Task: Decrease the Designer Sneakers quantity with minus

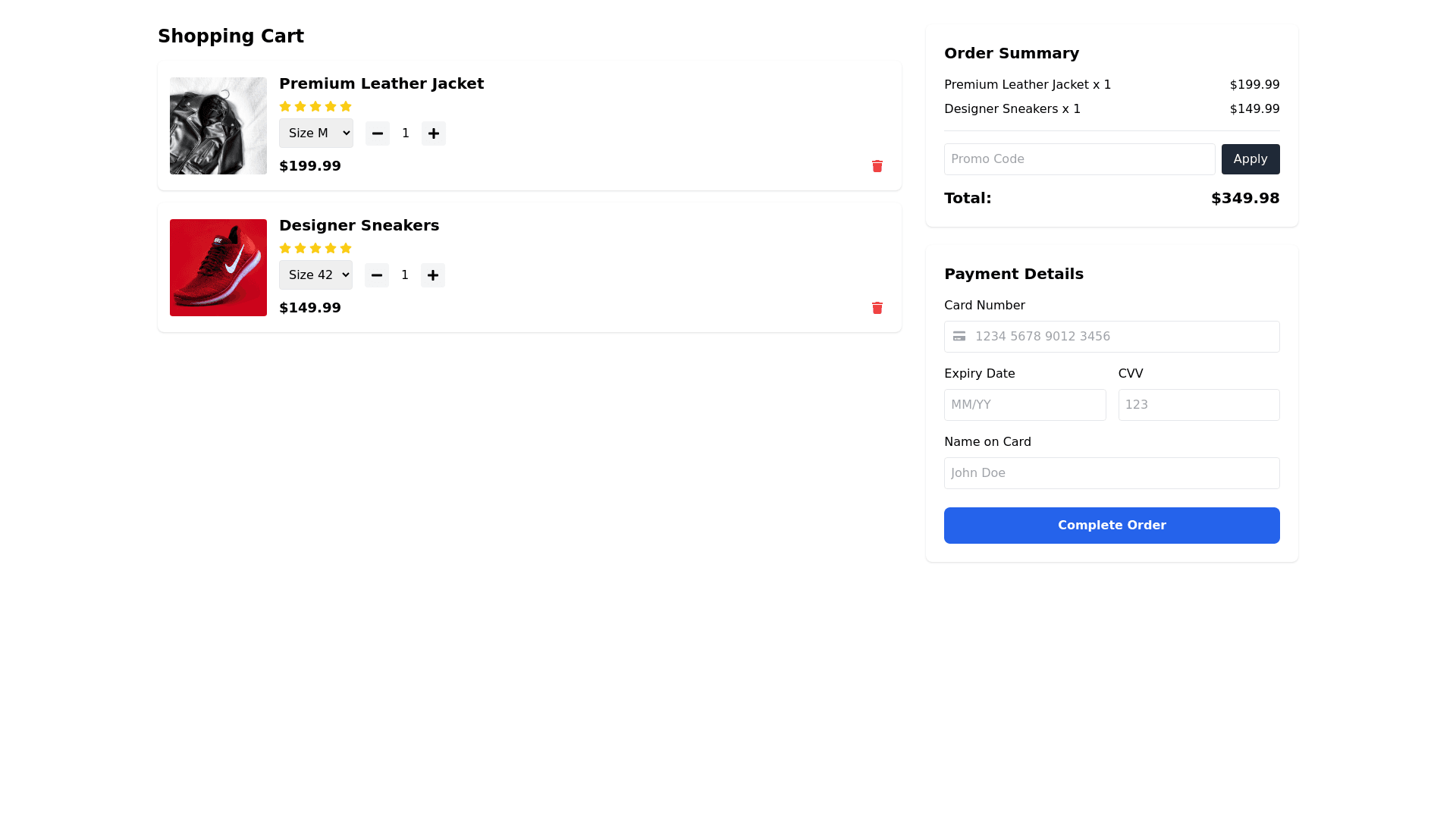Action: pos(377,275)
